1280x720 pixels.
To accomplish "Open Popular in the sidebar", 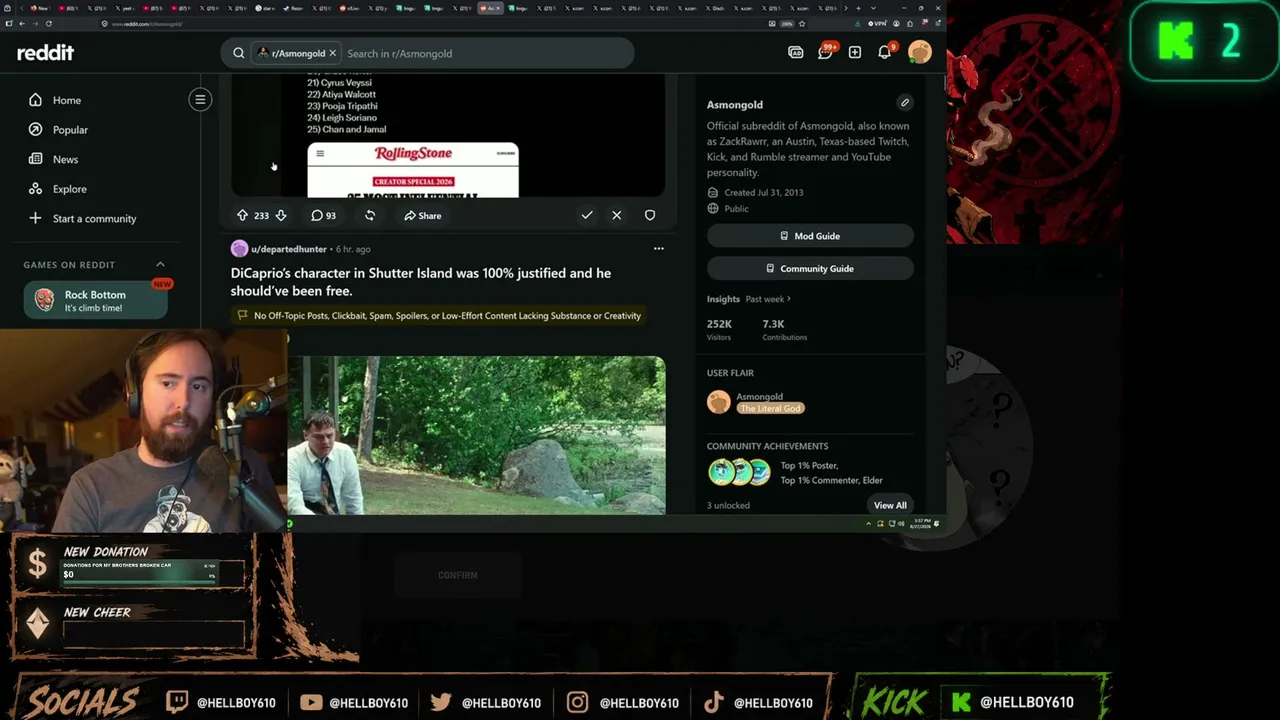I will point(70,130).
